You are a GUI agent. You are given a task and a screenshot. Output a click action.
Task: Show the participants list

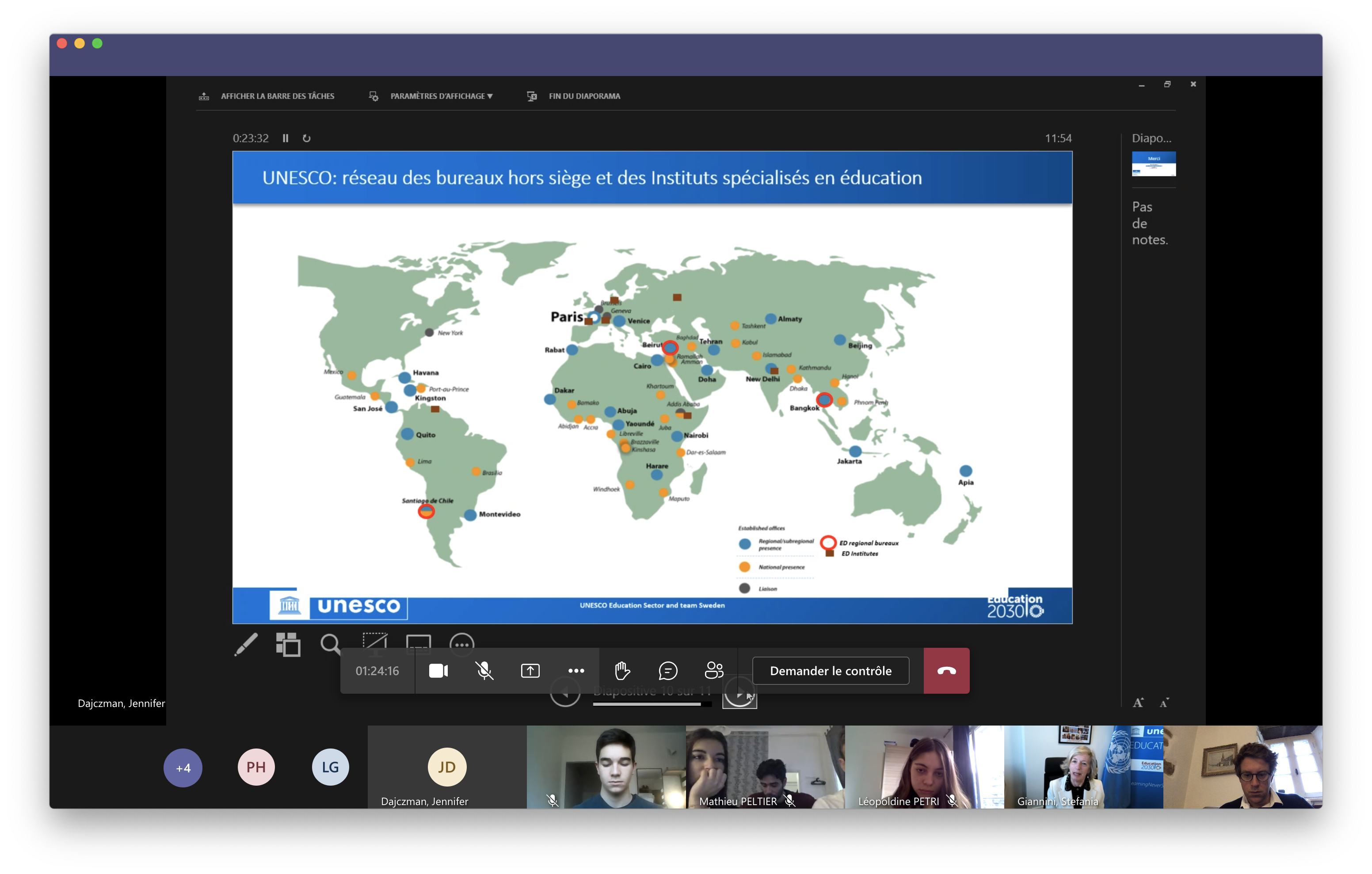pos(713,671)
